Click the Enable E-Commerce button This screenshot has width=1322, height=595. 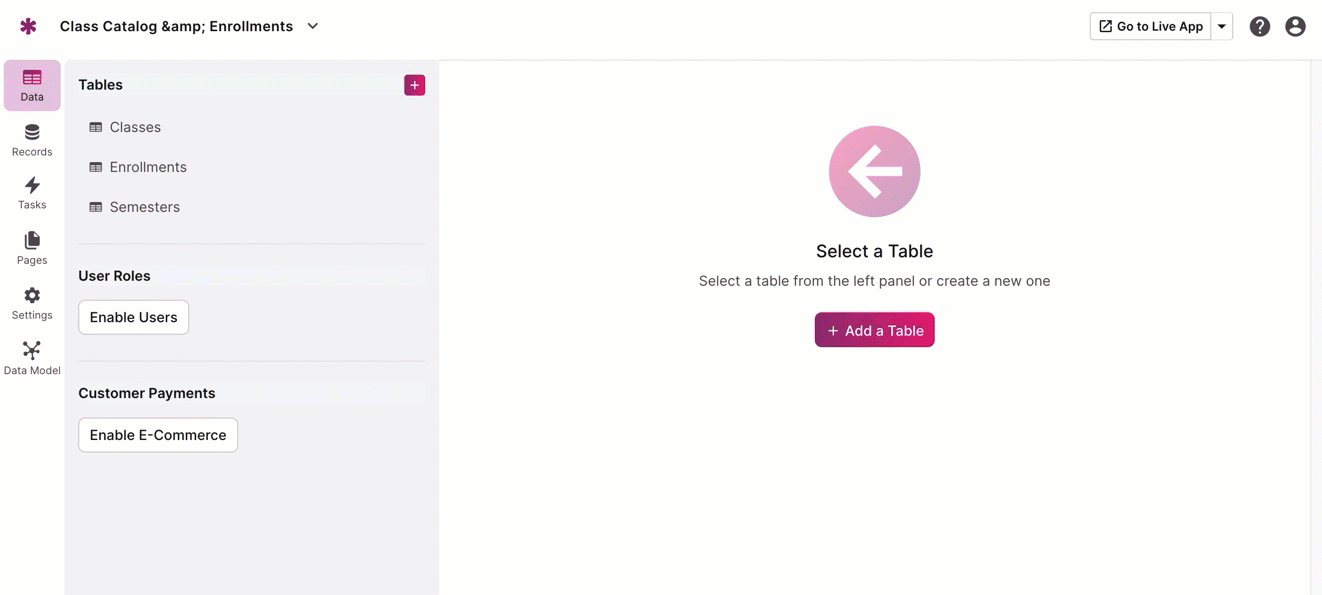click(158, 435)
